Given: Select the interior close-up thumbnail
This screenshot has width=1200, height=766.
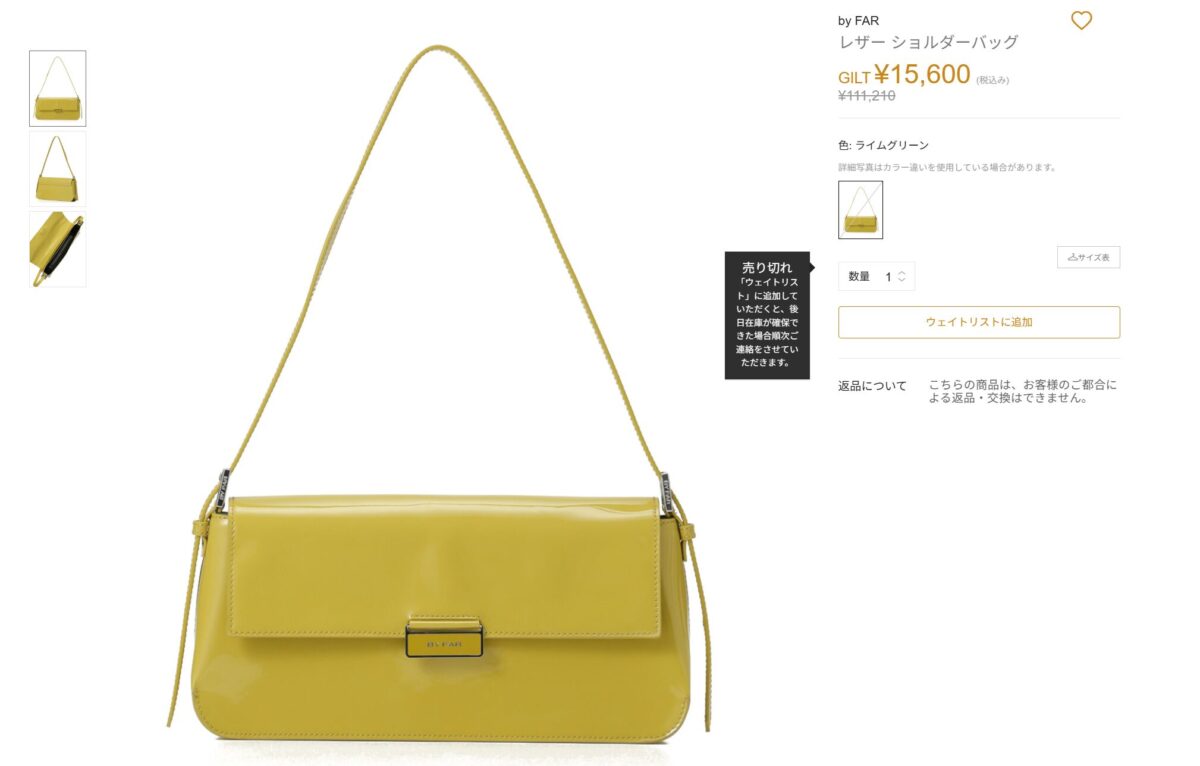Looking at the screenshot, I should pos(58,248).
